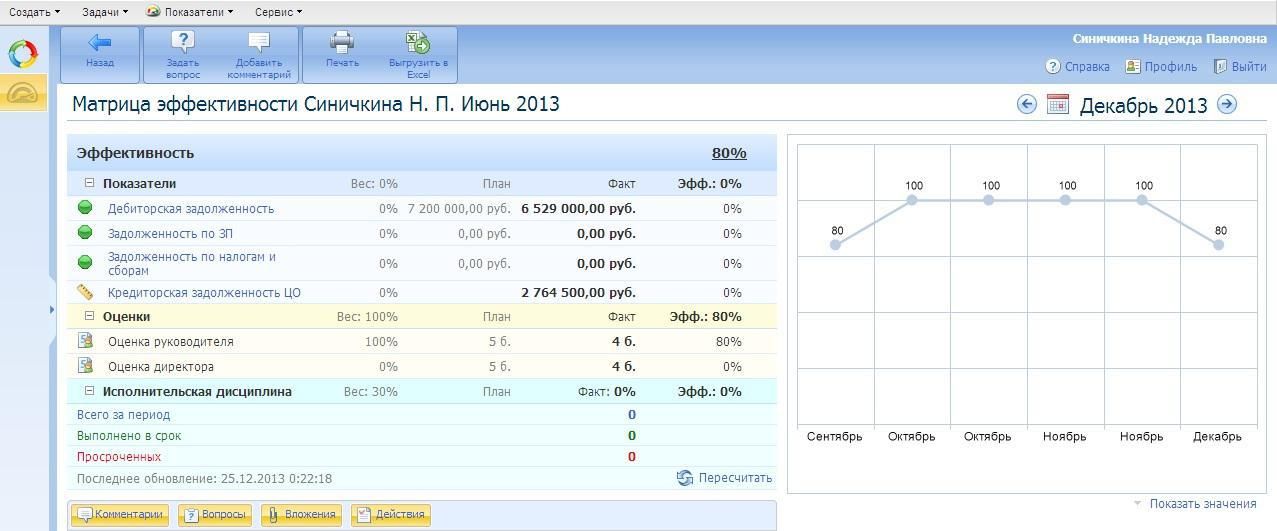Switch to the Вложения tab
1277x531 pixels.
301,514
